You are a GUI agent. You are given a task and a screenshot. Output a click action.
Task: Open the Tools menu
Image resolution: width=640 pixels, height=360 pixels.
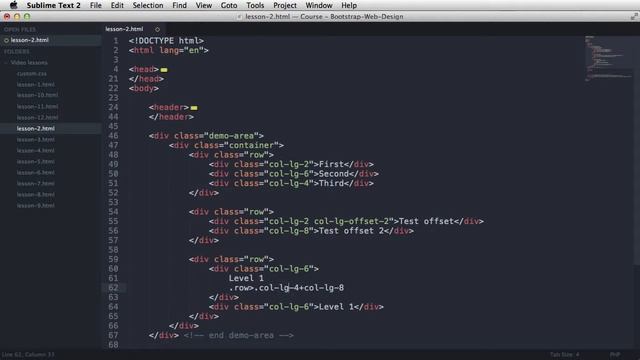[255, 5]
